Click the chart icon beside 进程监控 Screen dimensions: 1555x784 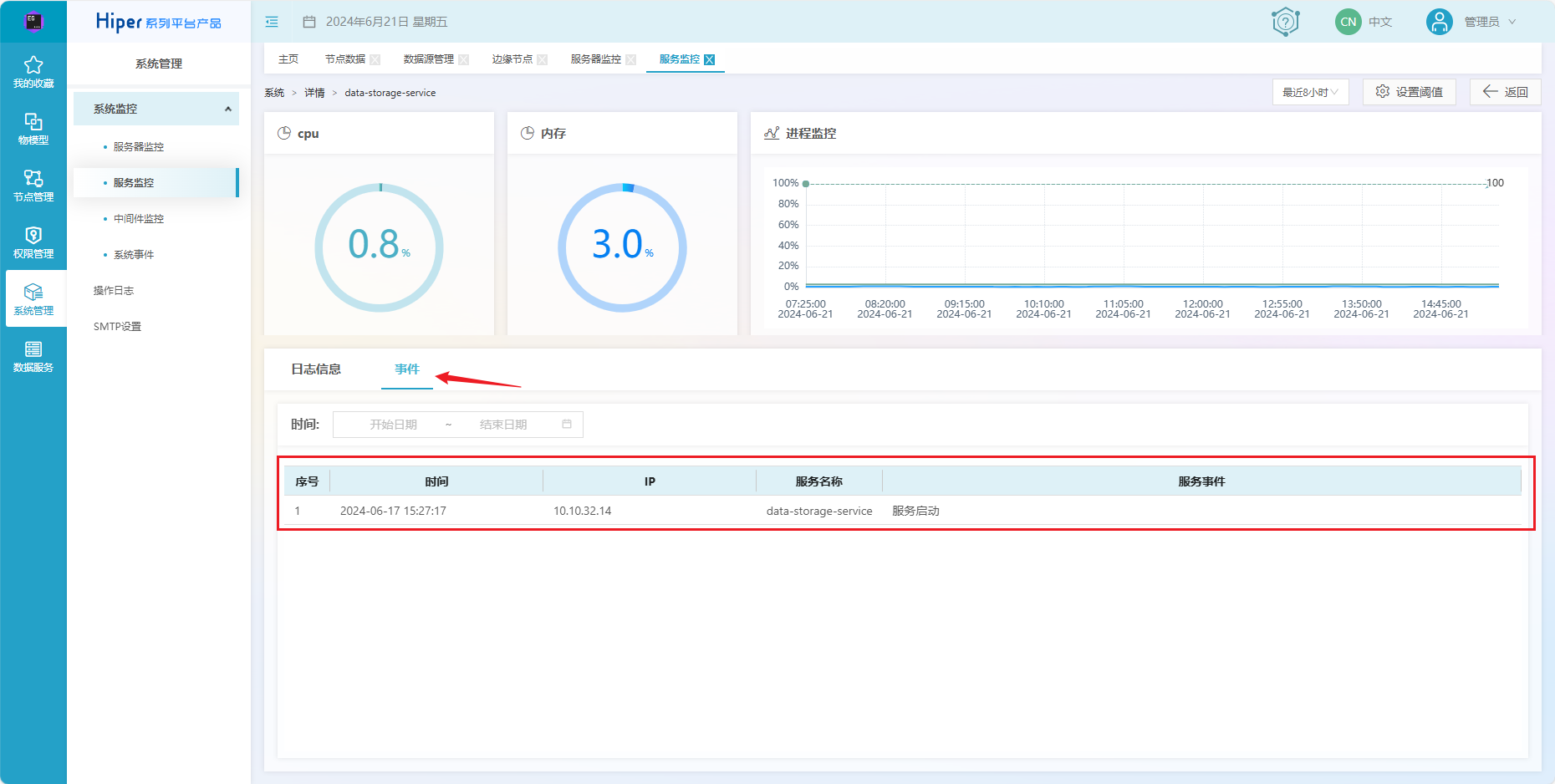[x=772, y=133]
